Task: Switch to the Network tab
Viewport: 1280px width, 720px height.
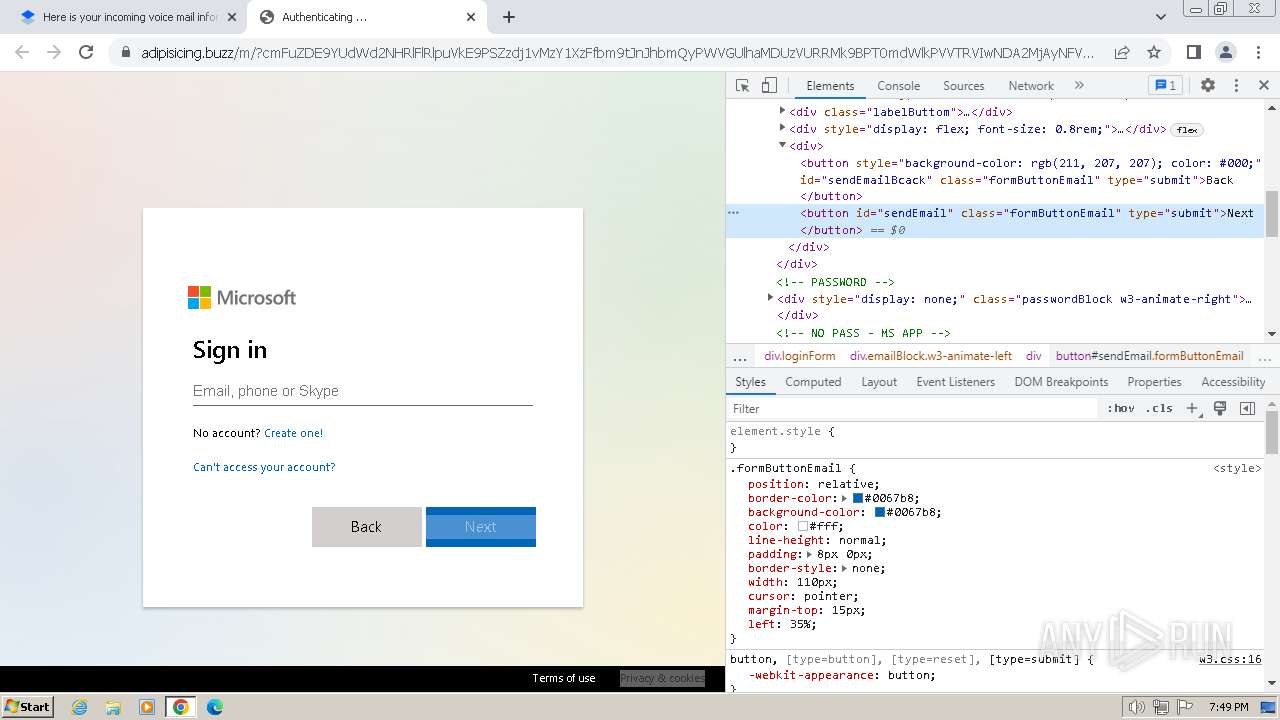Action: click(1031, 86)
